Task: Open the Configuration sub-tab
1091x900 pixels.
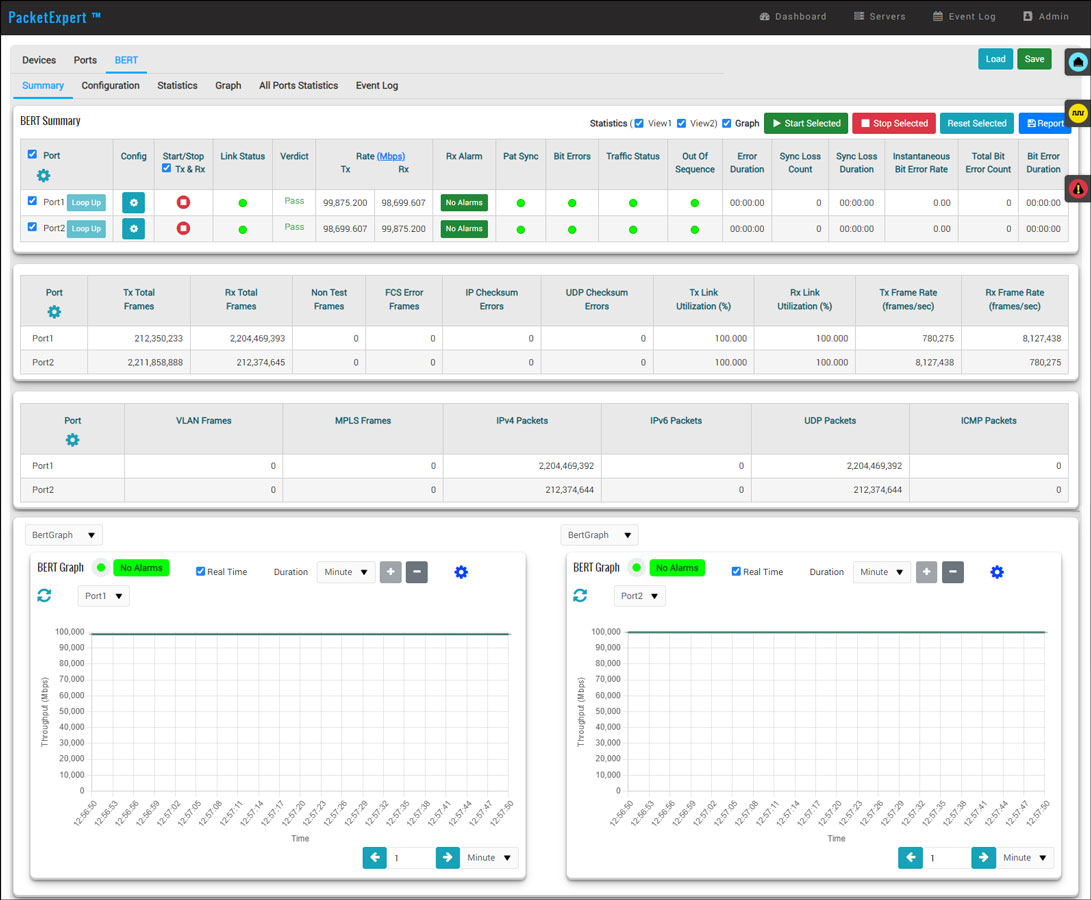Action: point(111,86)
